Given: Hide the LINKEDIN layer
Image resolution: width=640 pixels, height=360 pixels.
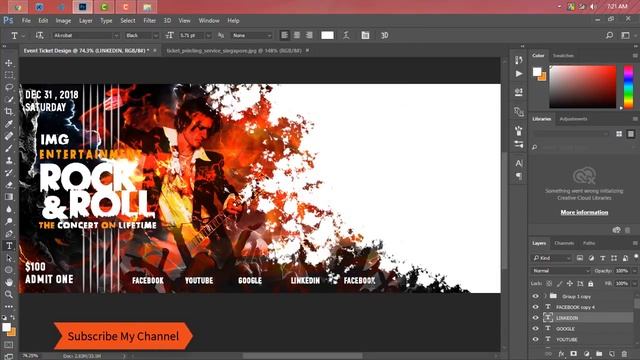Looking at the screenshot, I should click(x=536, y=318).
